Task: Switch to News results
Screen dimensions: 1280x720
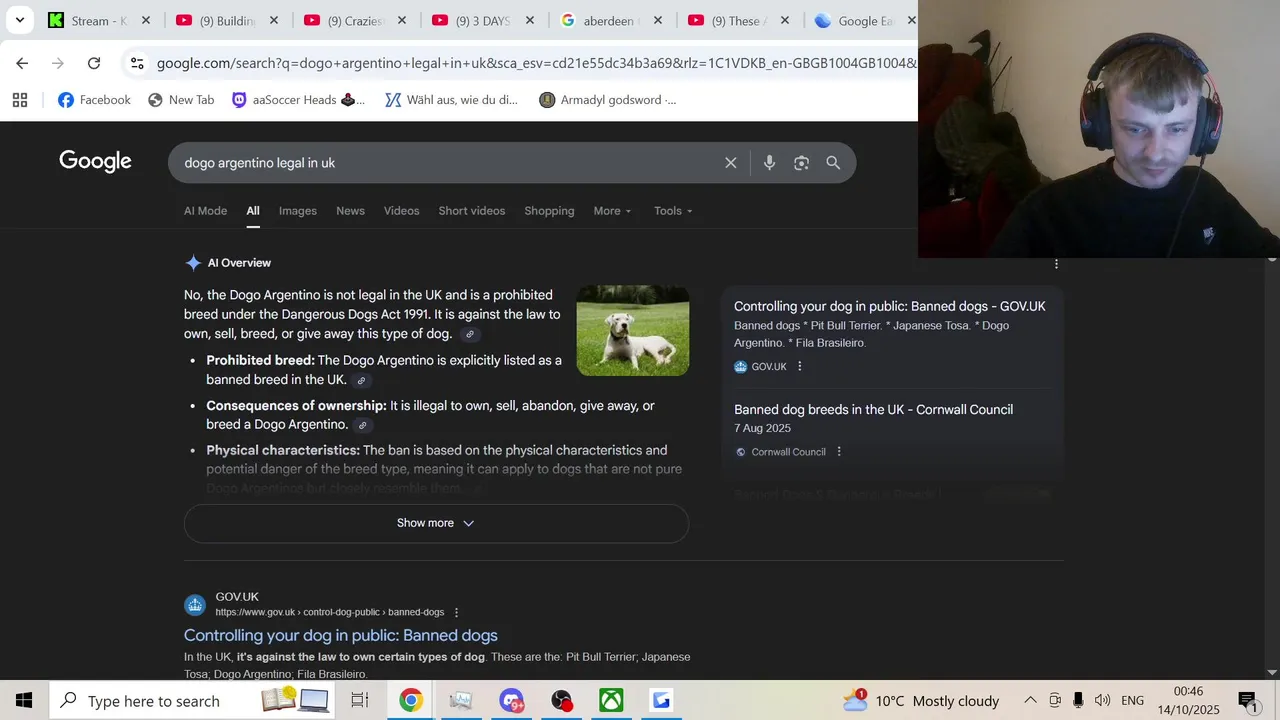Action: tap(350, 211)
